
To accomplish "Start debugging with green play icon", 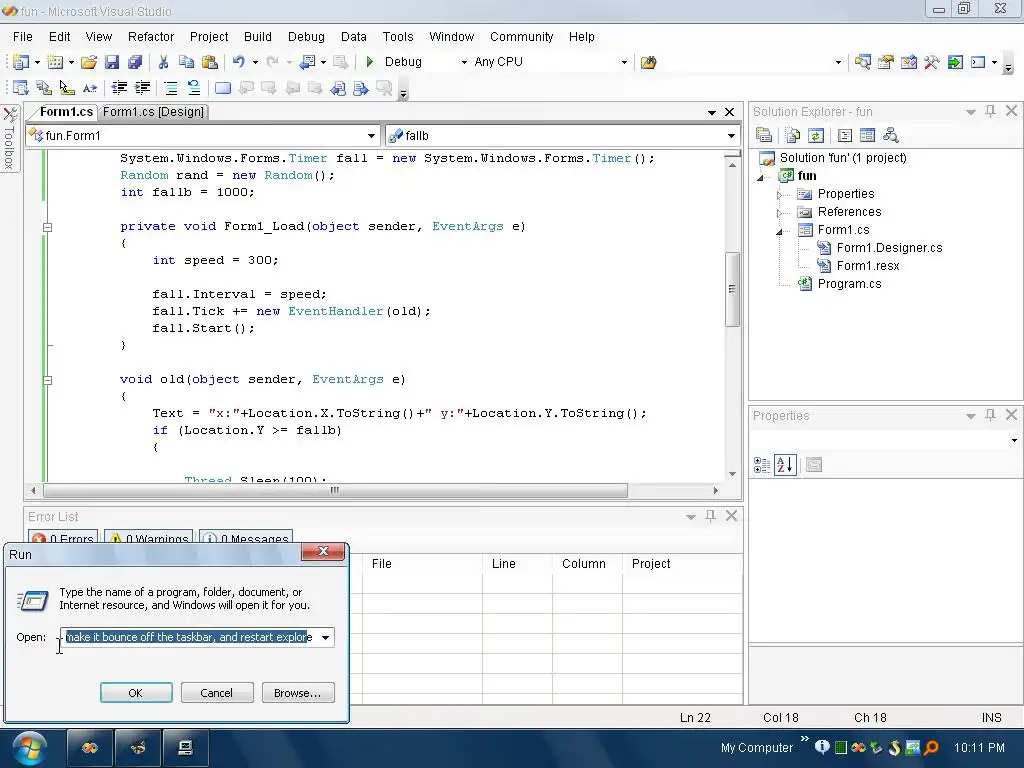I will 370,62.
